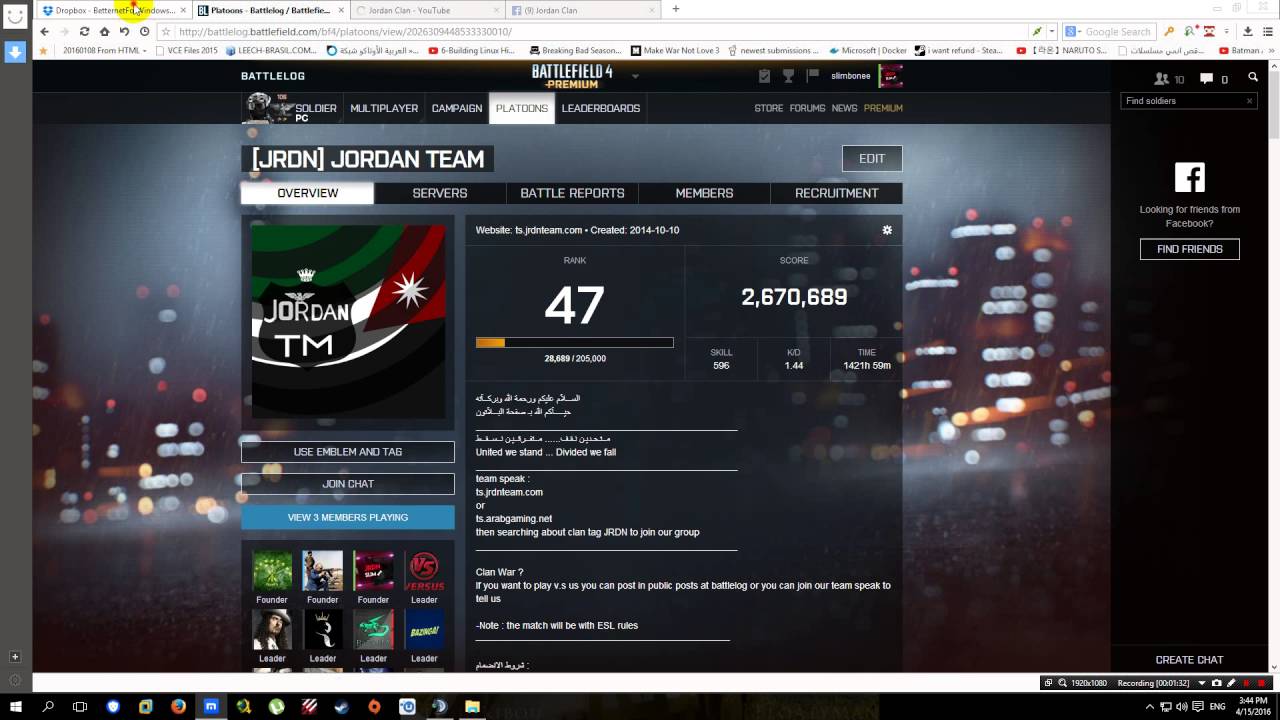Launch Firefox from the taskbar
This screenshot has width=1280, height=720.
click(178, 706)
